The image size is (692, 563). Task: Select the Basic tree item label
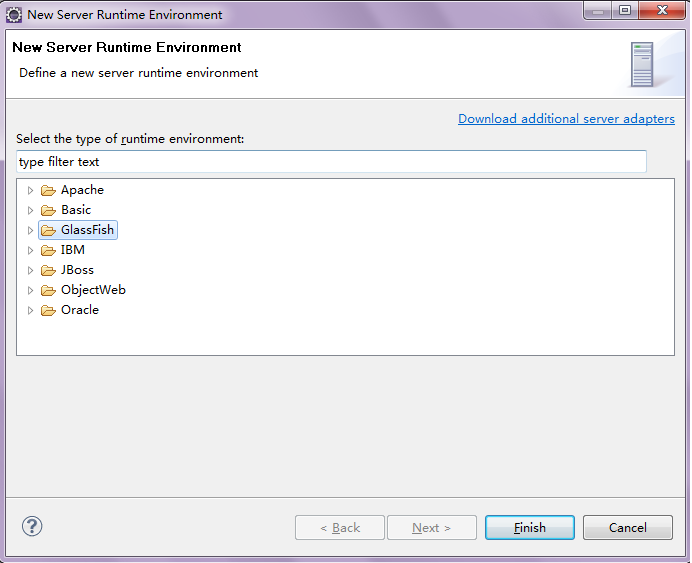pyautogui.click(x=76, y=210)
